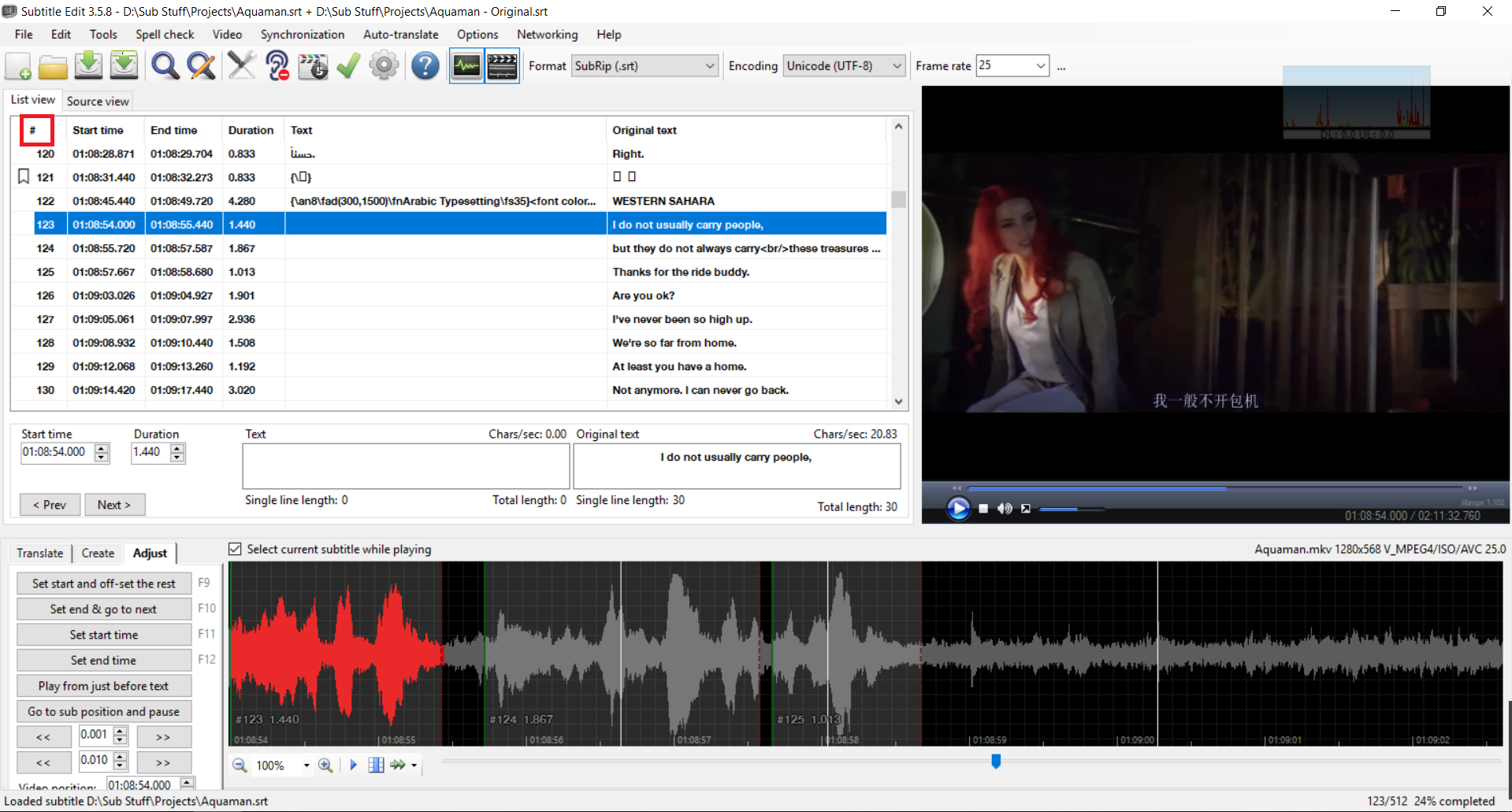1512x812 pixels.
Task: Click bookmark icon on row 121
Action: point(24,176)
